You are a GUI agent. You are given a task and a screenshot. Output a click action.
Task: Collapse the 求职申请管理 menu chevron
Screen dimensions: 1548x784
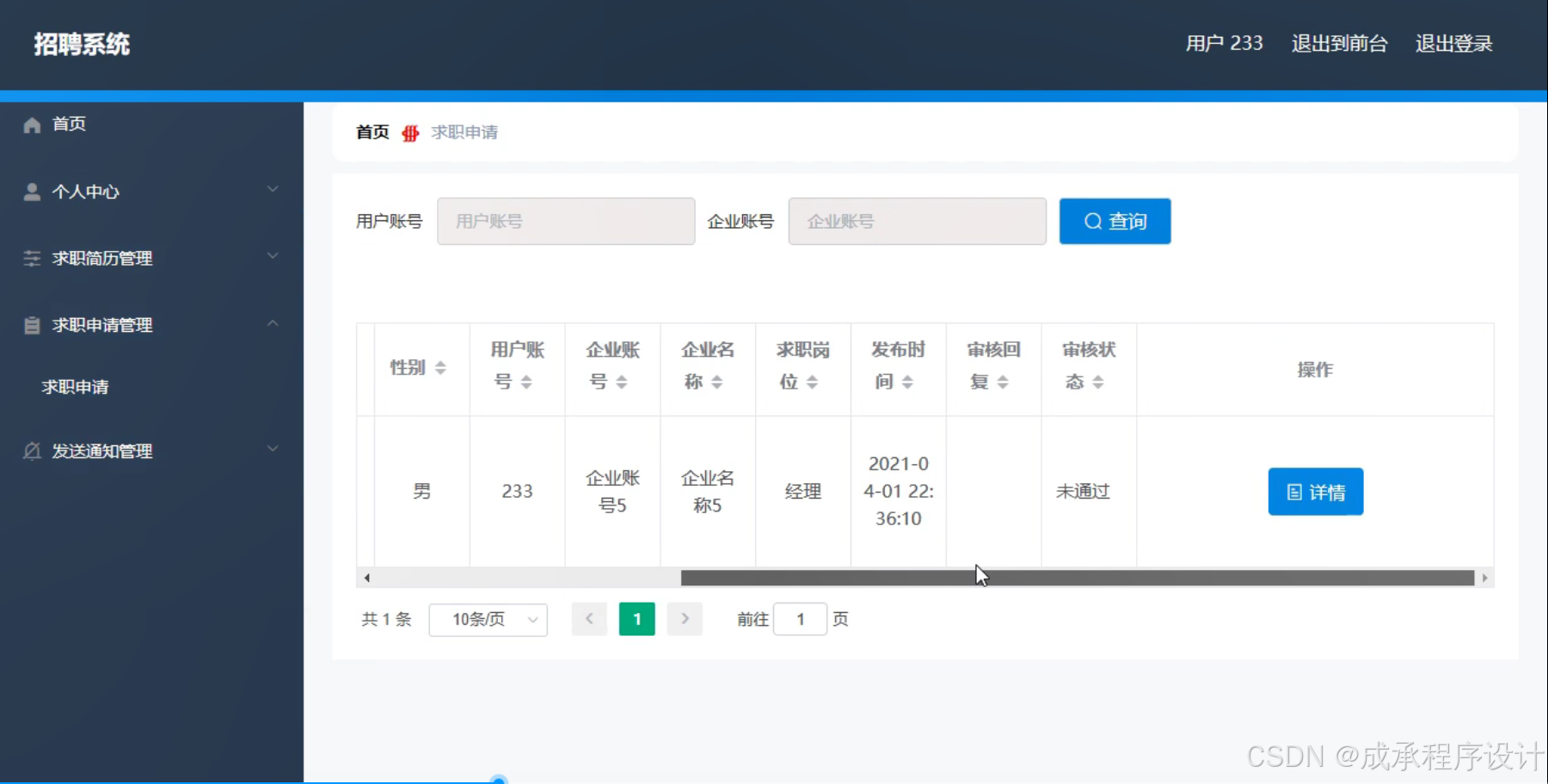[x=273, y=323]
